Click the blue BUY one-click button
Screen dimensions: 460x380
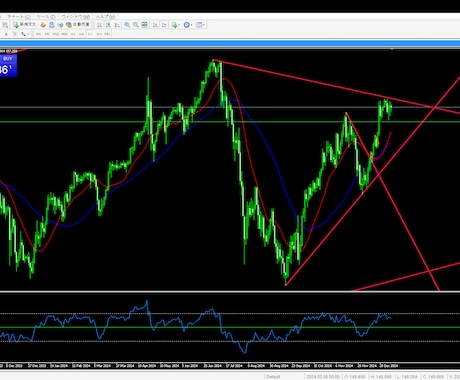pos(8,66)
